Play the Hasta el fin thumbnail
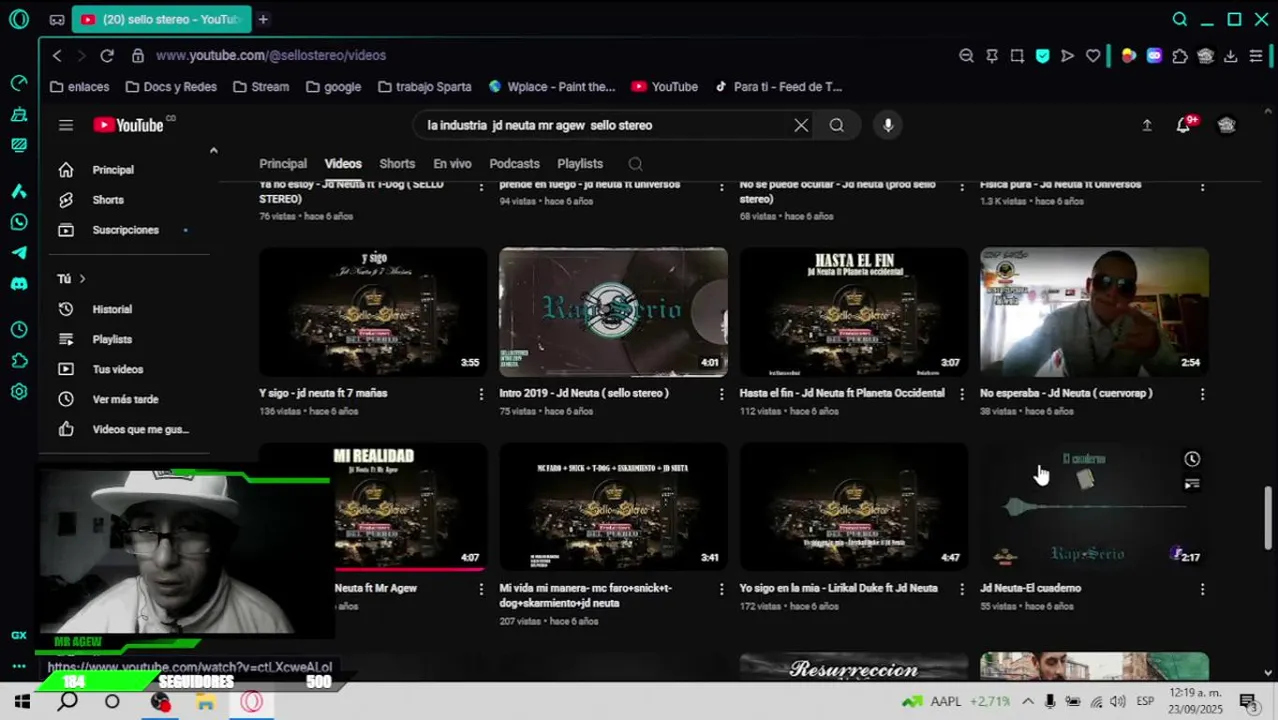This screenshot has height=720, width=1278. pos(854,312)
